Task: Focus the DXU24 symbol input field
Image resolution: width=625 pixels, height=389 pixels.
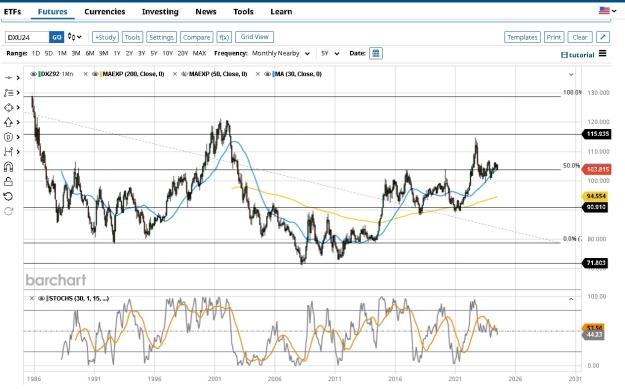Action: 27,37
